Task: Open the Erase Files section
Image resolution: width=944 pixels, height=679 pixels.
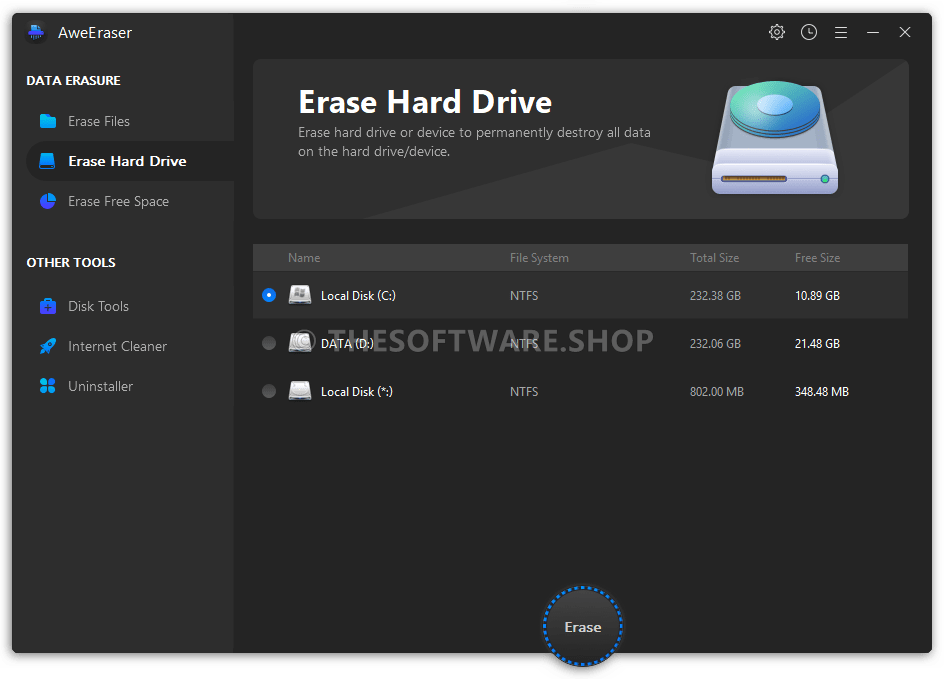Action: (130, 121)
